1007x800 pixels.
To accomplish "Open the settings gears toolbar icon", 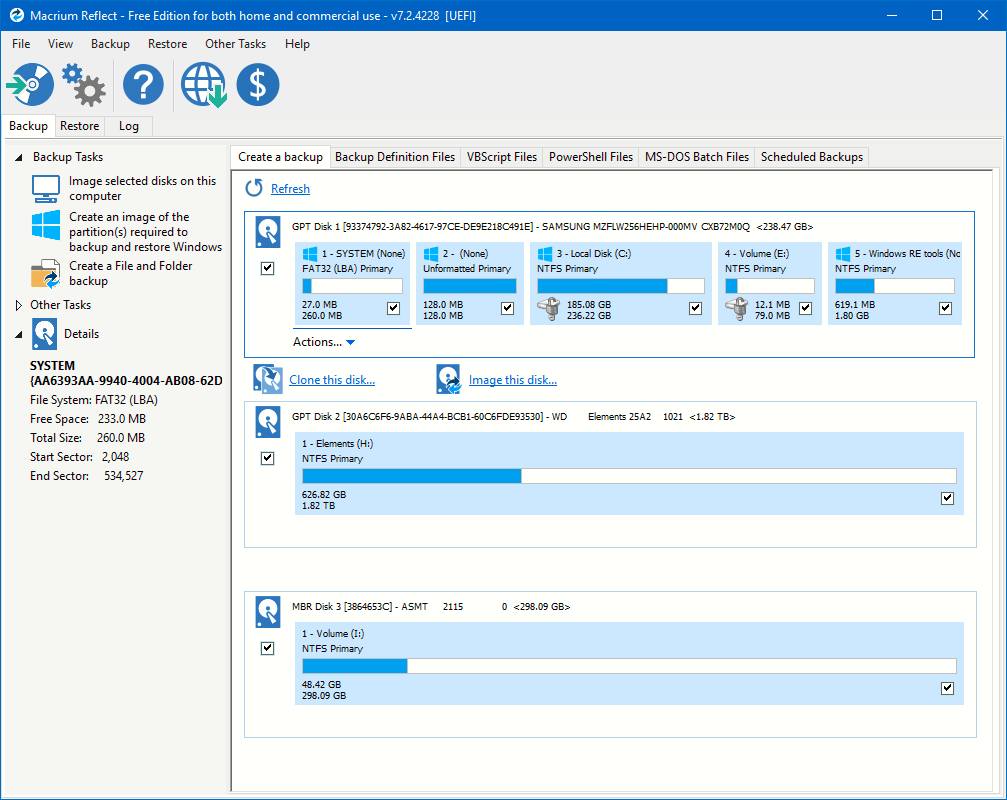I will 84,84.
